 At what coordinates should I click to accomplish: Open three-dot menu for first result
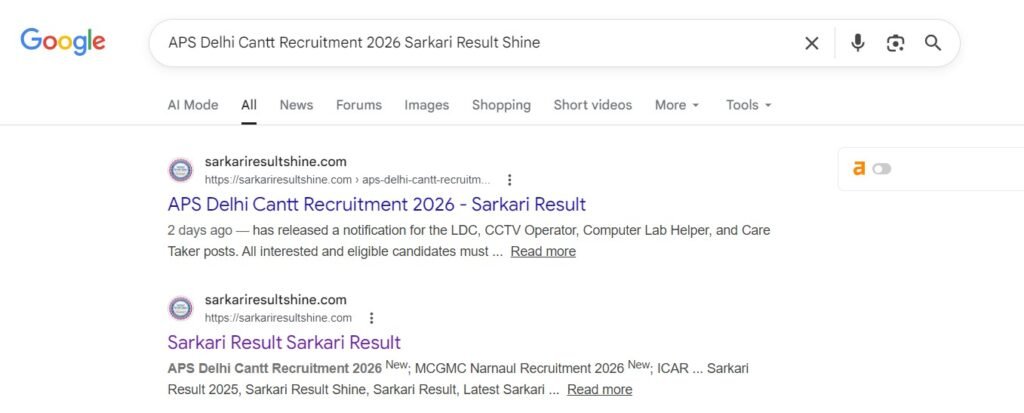pyautogui.click(x=509, y=180)
